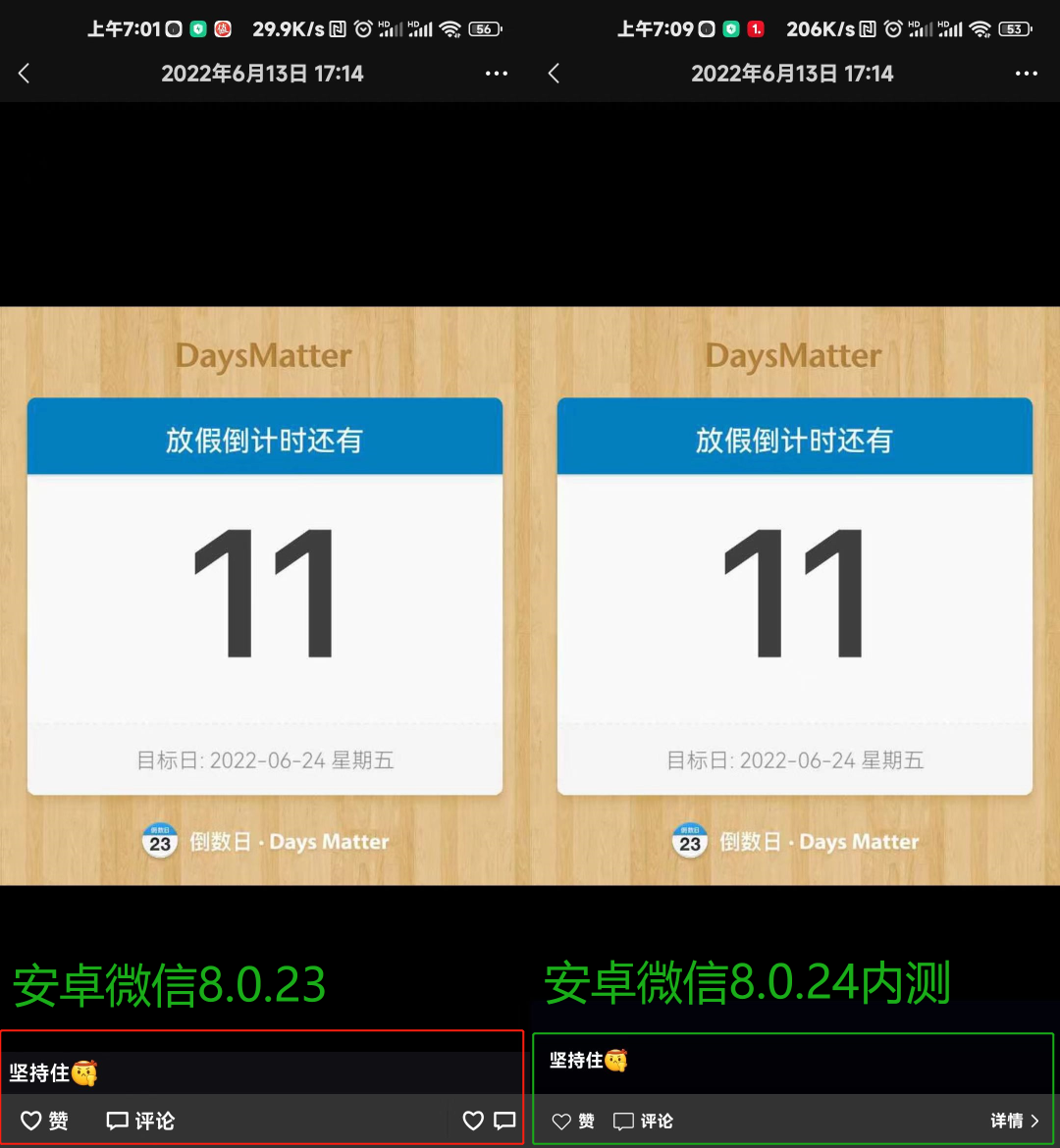Tap 目标日 2022-06-24 text in right image
1060x1148 pixels.
(795, 760)
